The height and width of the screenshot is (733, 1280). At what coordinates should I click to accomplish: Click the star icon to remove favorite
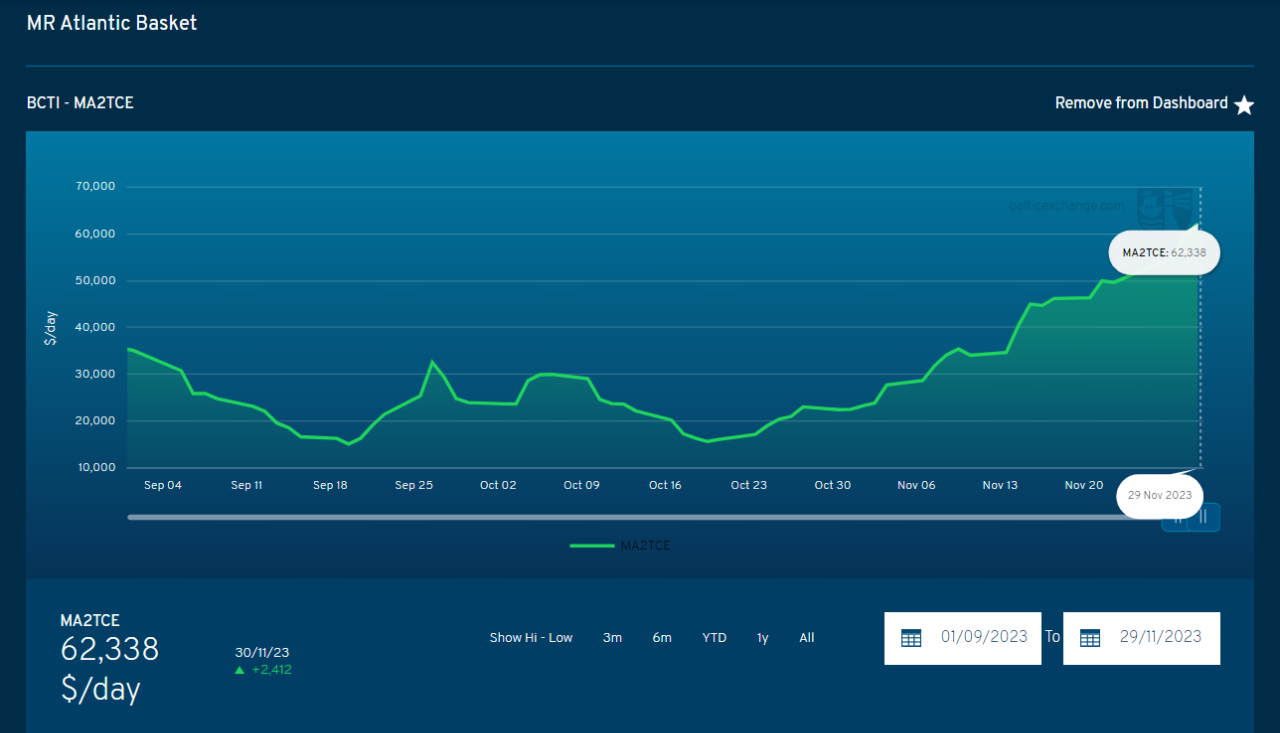click(1243, 105)
